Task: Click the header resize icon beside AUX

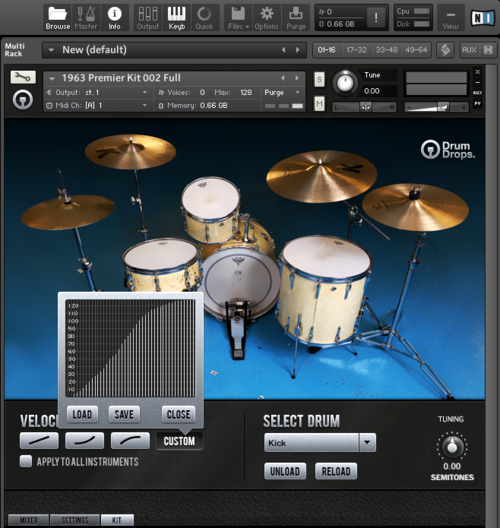Action: coord(488,50)
